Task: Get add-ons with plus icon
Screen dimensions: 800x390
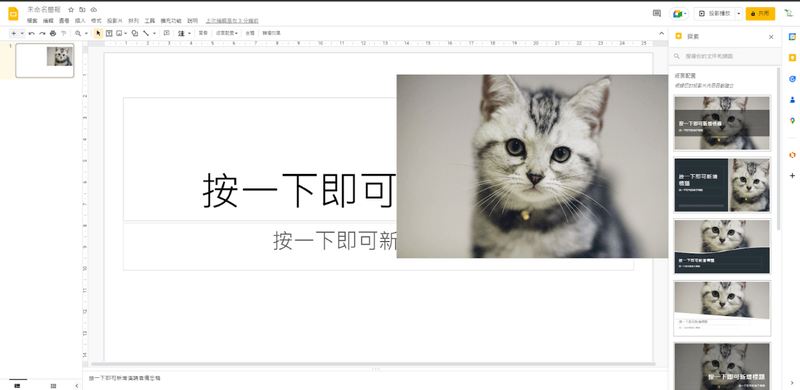Action: [x=792, y=176]
